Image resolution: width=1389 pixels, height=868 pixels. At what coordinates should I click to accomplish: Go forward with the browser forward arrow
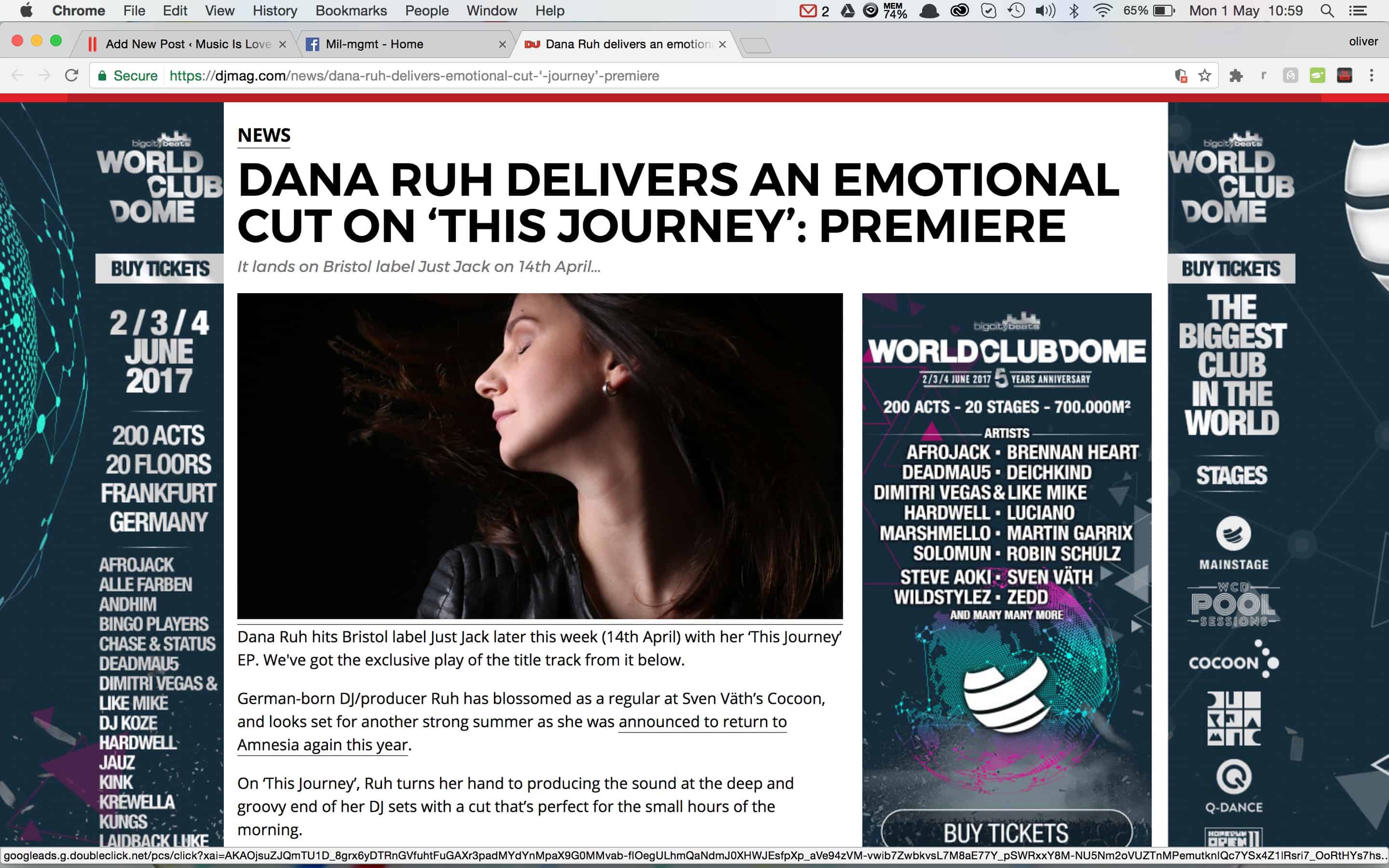(44, 75)
